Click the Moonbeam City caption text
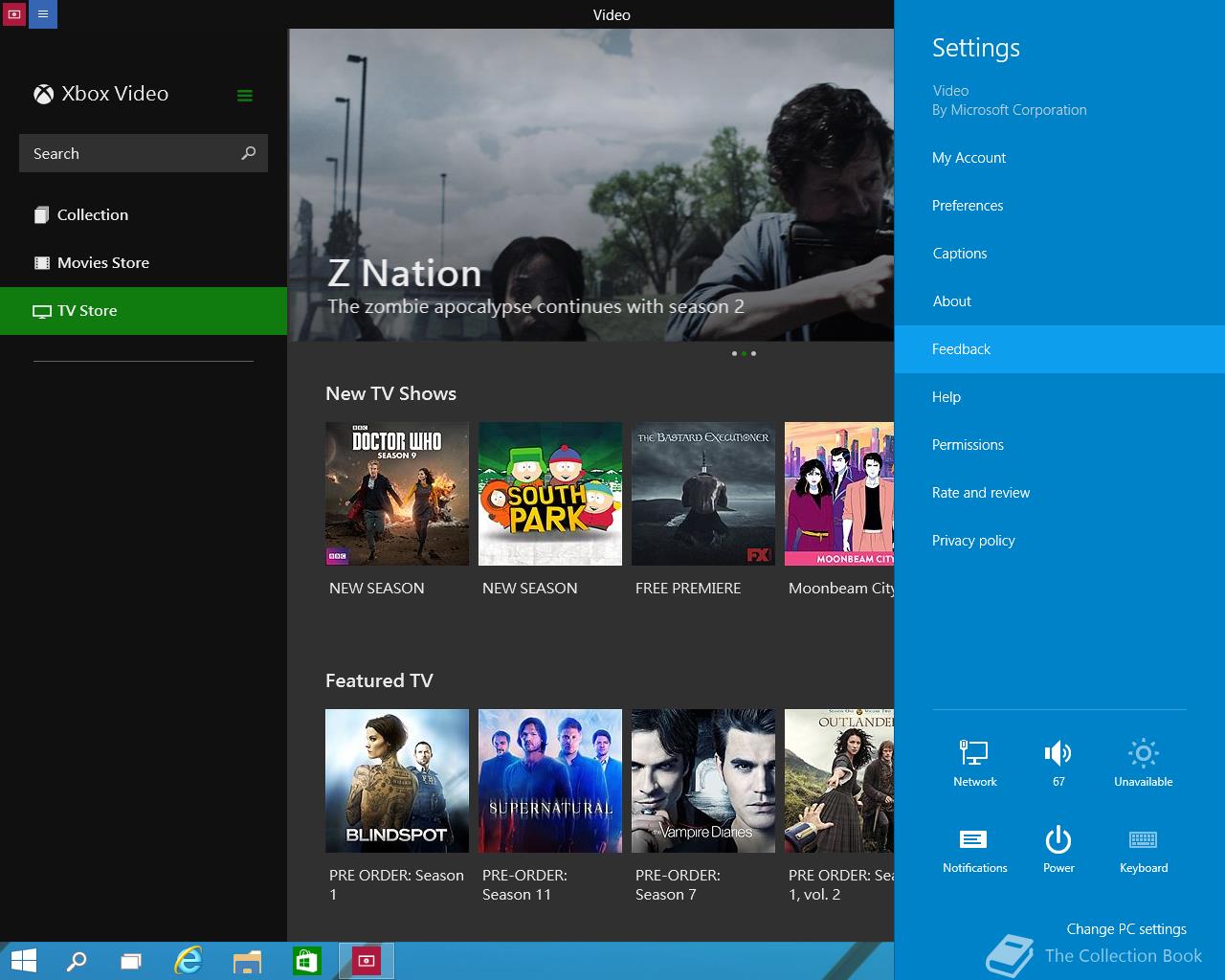Viewport: 1225px width, 980px height. [x=841, y=589]
